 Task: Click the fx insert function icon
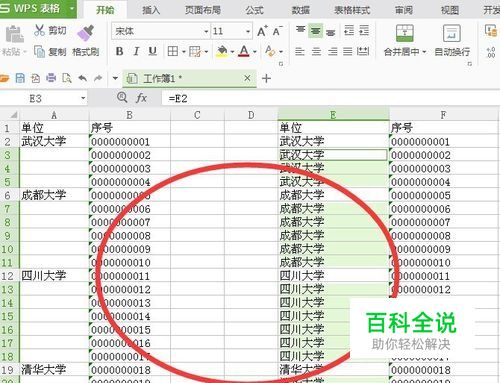[x=141, y=98]
